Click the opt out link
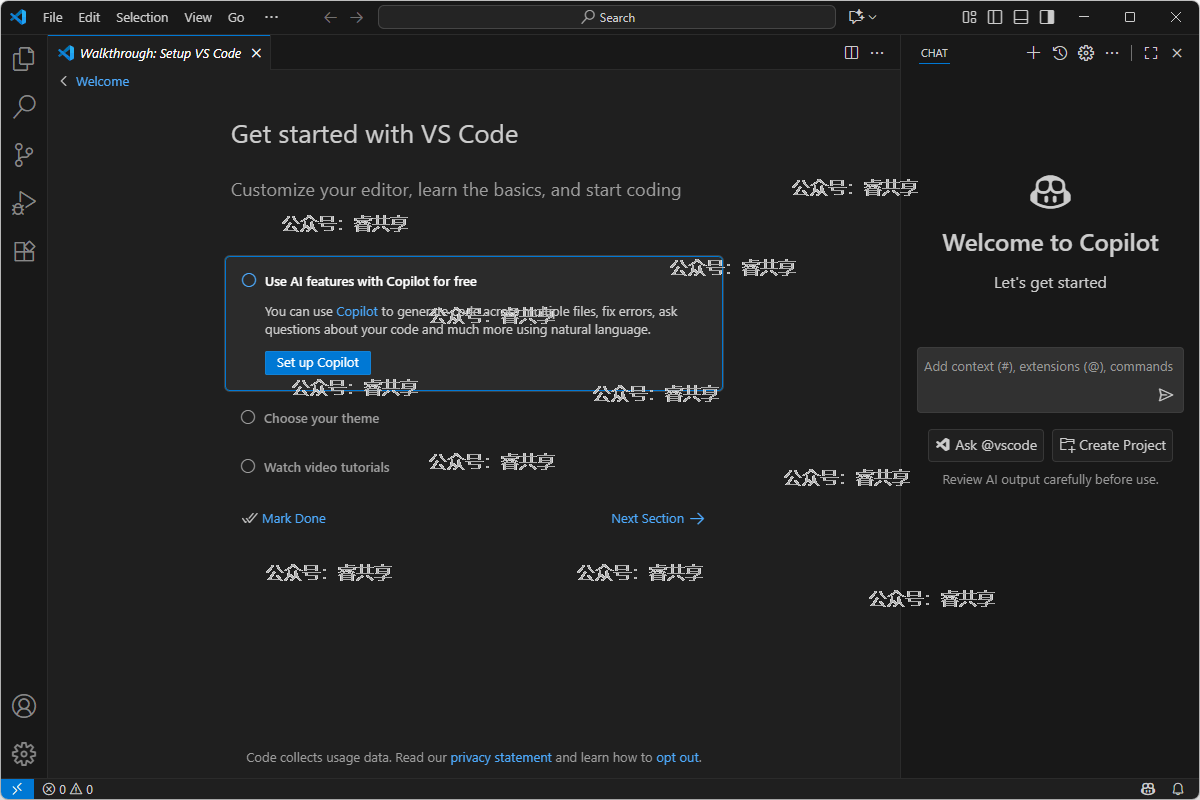Viewport: 1200px width, 800px height. pyautogui.click(x=677, y=757)
